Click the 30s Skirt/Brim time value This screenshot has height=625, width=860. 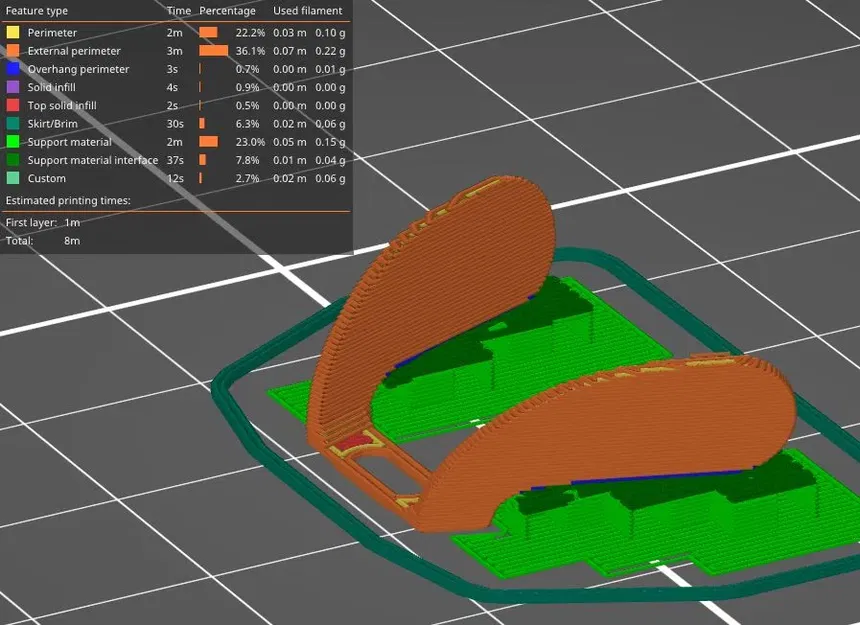pos(175,124)
